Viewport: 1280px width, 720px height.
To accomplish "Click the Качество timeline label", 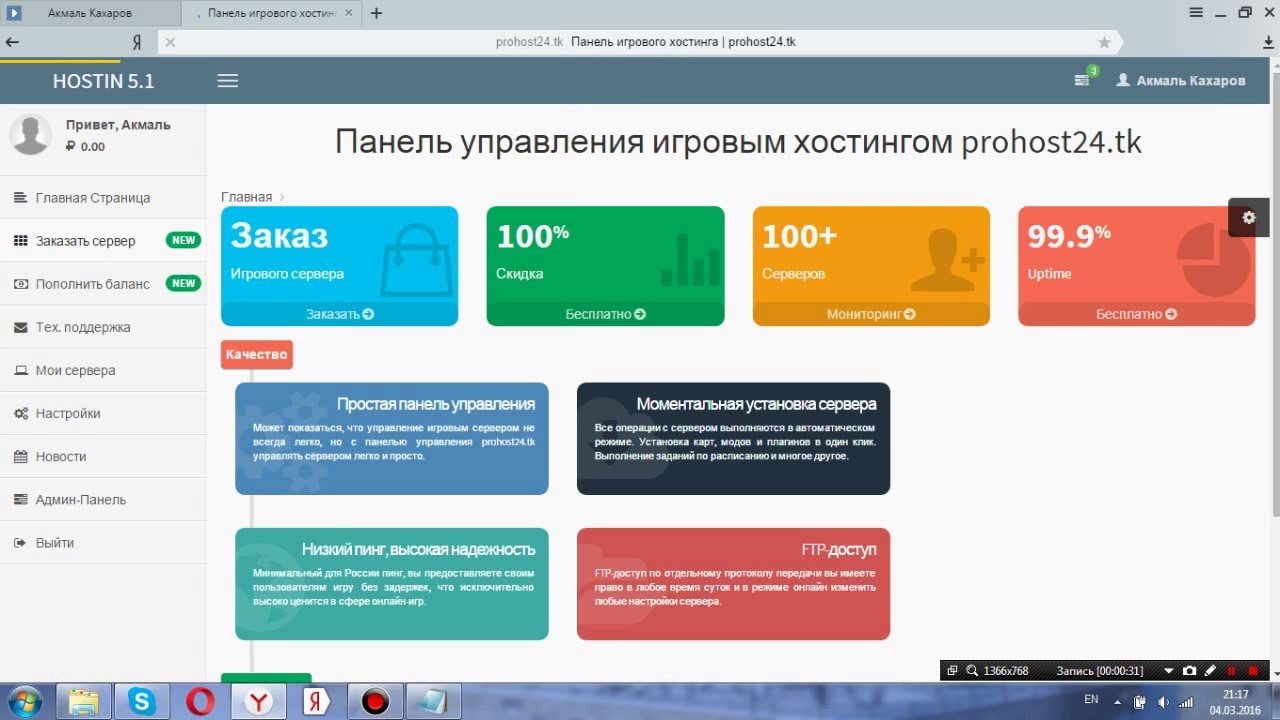I will tap(257, 354).
